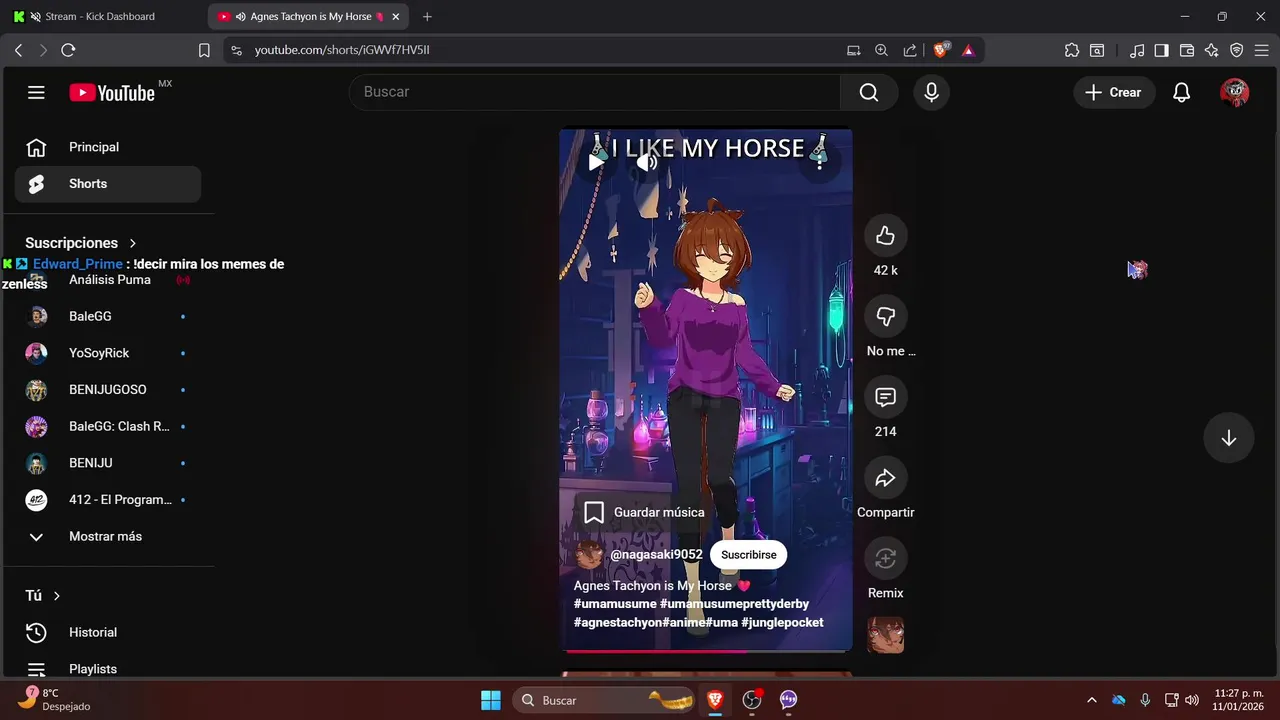1280x720 pixels.
Task: Toggle play on the short video
Action: [596, 161]
